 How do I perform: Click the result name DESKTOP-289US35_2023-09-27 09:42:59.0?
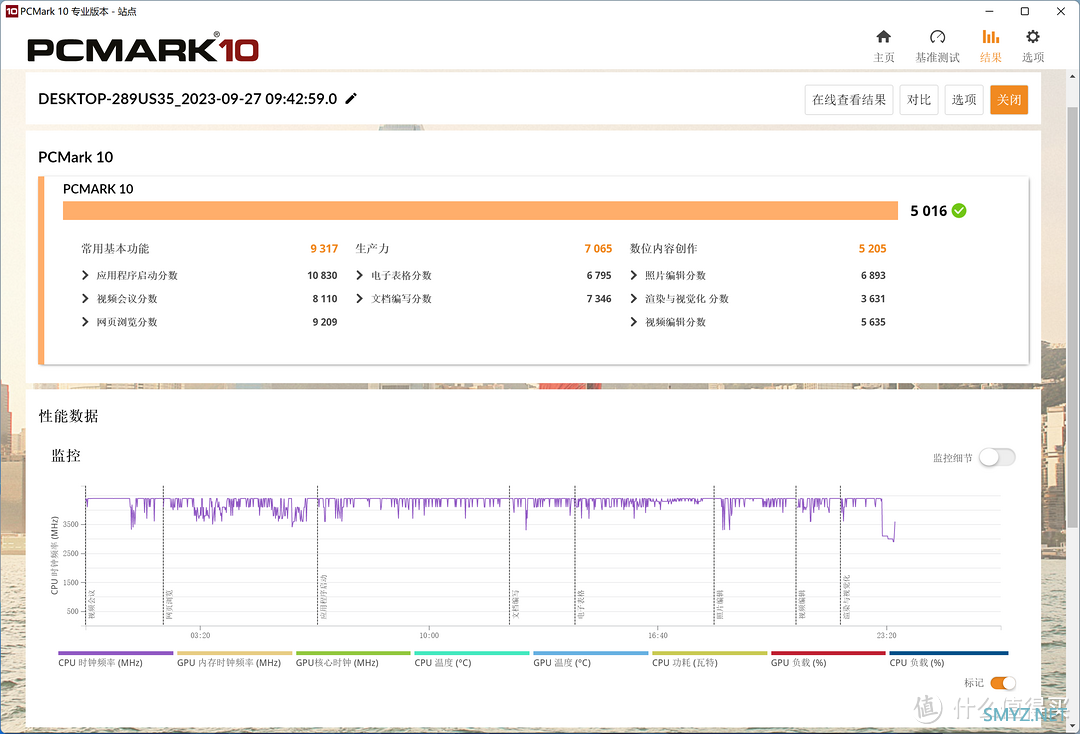coord(187,98)
